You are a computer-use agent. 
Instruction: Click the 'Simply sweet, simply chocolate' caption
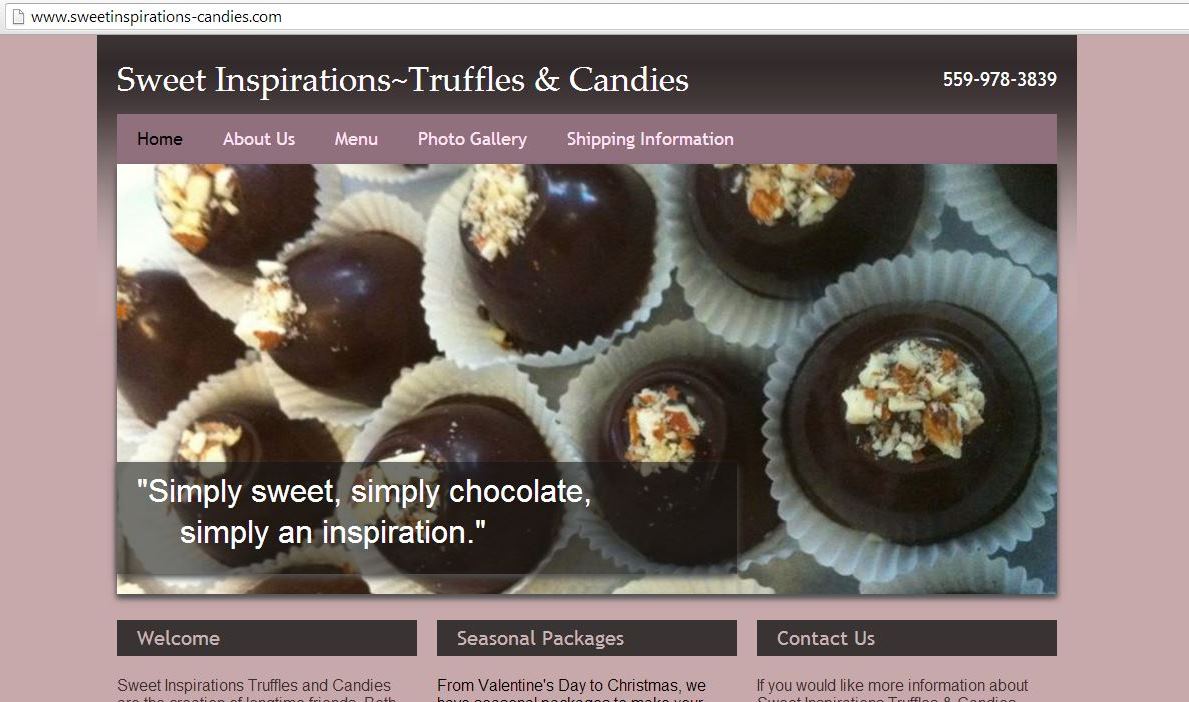coord(364,512)
